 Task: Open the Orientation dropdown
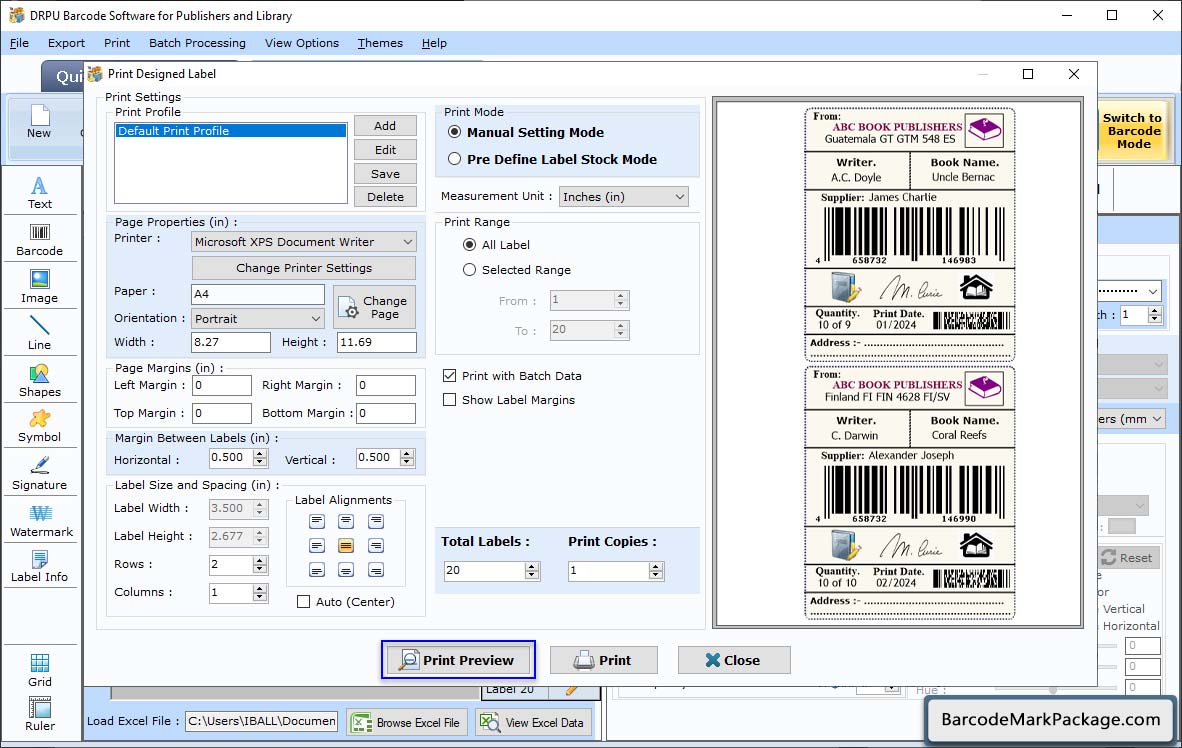pos(258,319)
